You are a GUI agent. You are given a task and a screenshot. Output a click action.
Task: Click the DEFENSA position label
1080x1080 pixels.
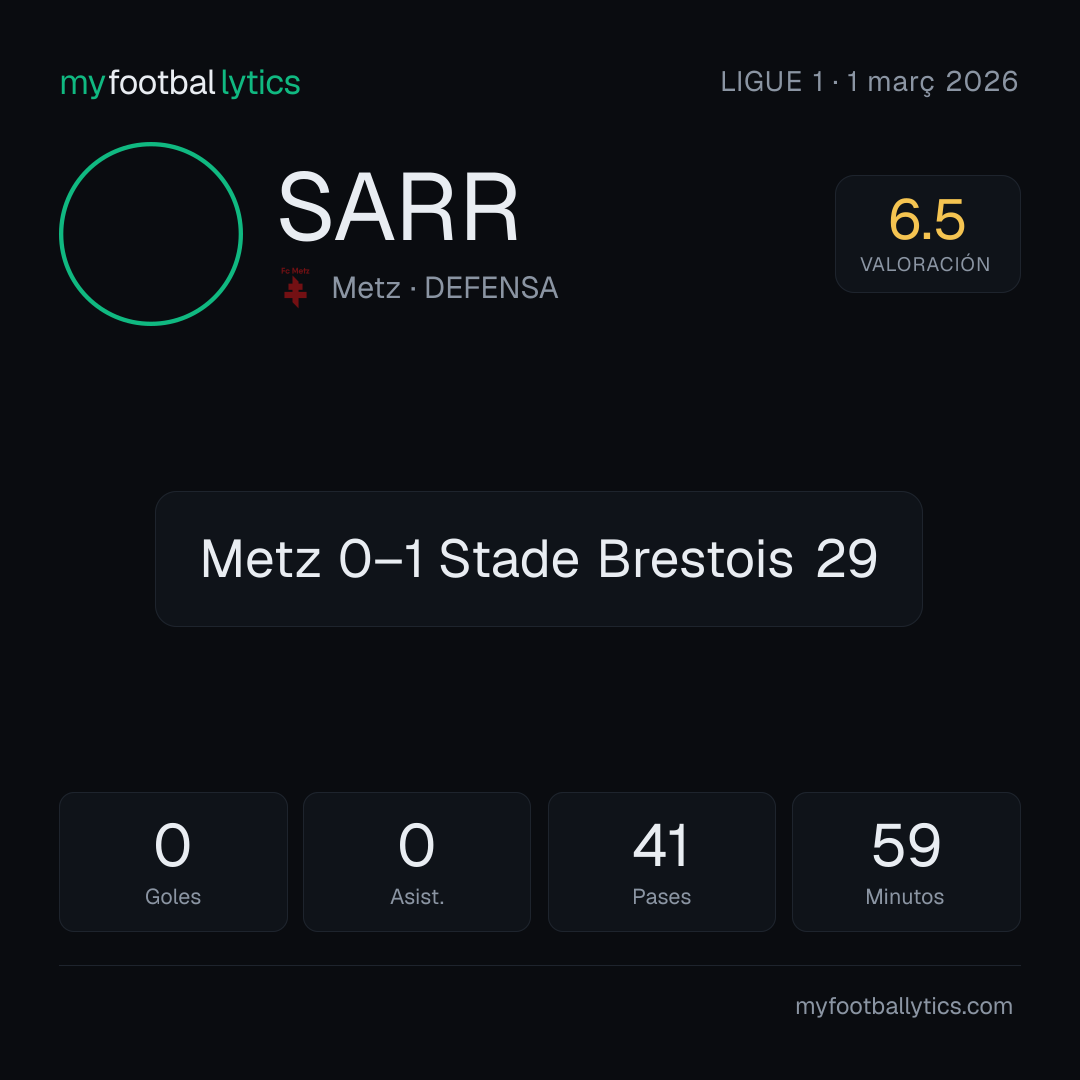point(491,288)
